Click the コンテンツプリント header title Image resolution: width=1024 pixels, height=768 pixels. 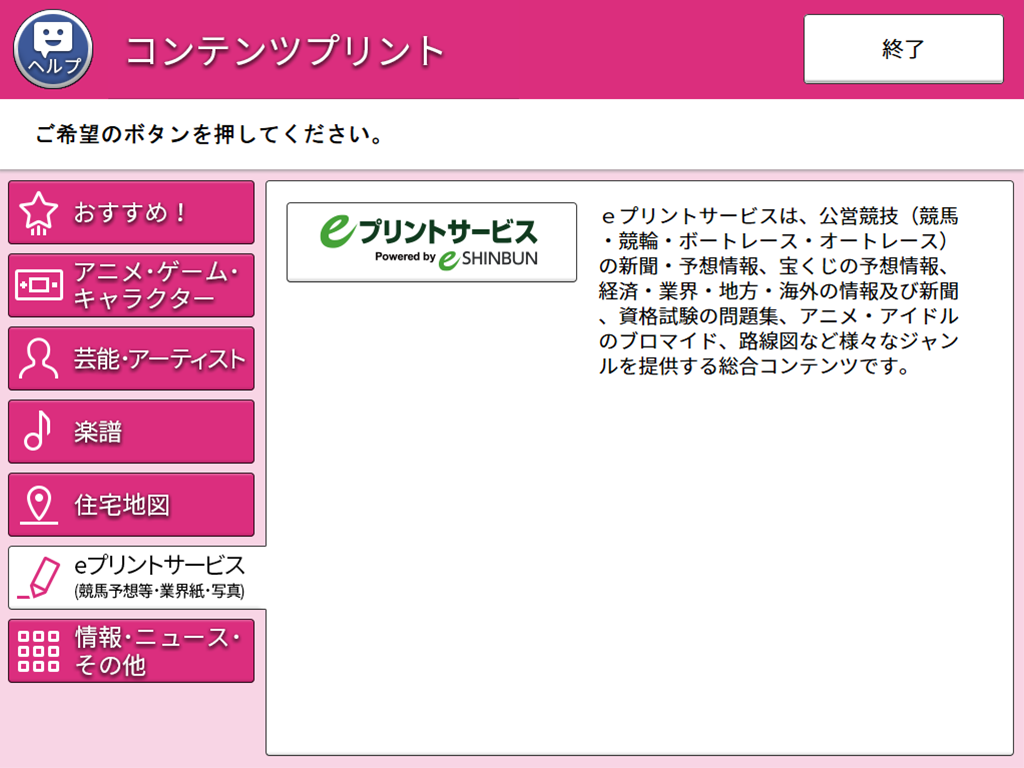point(283,46)
